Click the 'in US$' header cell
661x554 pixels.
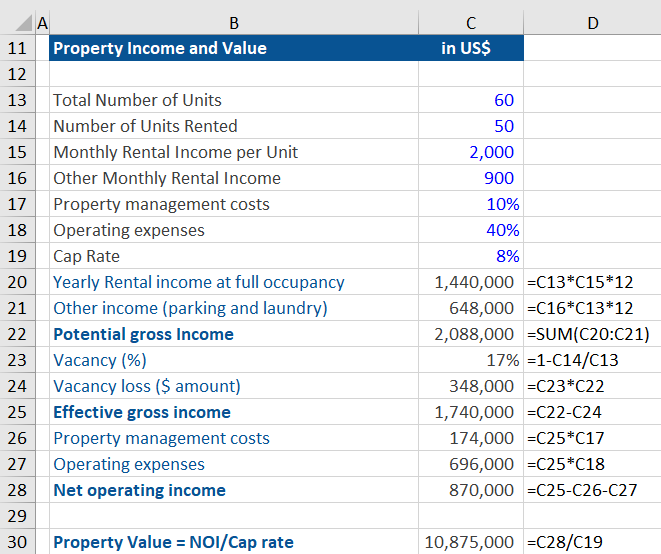coord(470,48)
